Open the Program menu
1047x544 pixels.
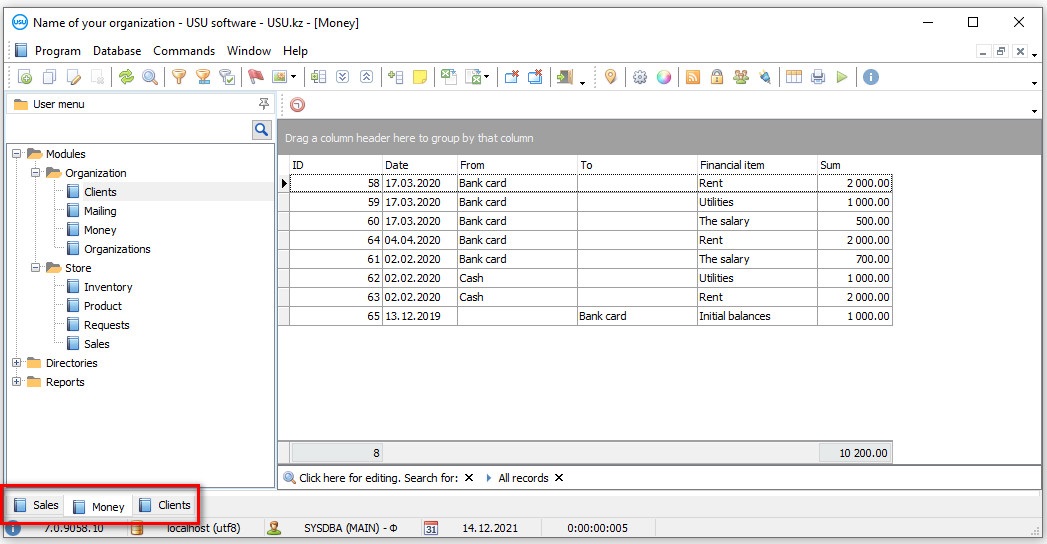pyautogui.click(x=57, y=51)
